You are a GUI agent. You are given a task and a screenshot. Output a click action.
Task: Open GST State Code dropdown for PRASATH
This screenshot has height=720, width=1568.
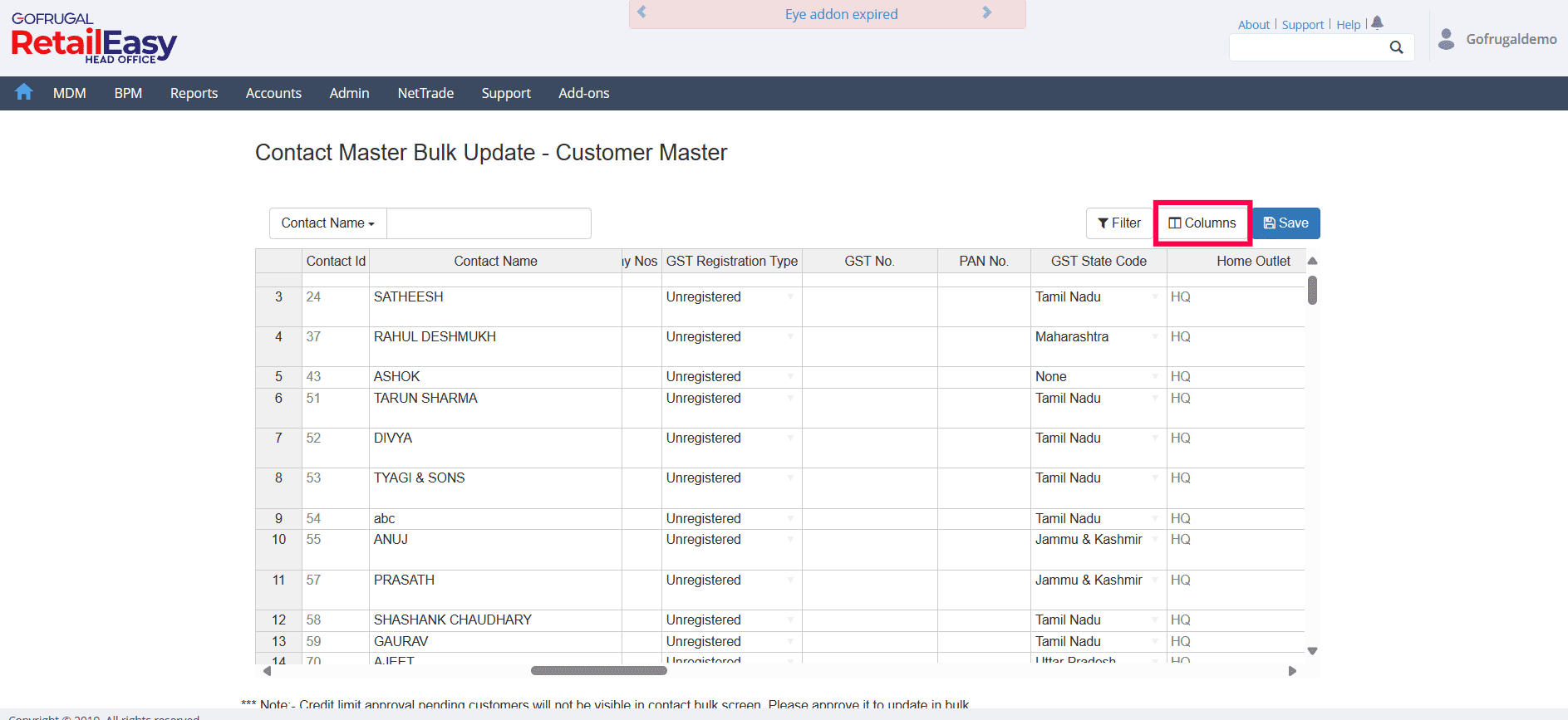[x=1155, y=580]
